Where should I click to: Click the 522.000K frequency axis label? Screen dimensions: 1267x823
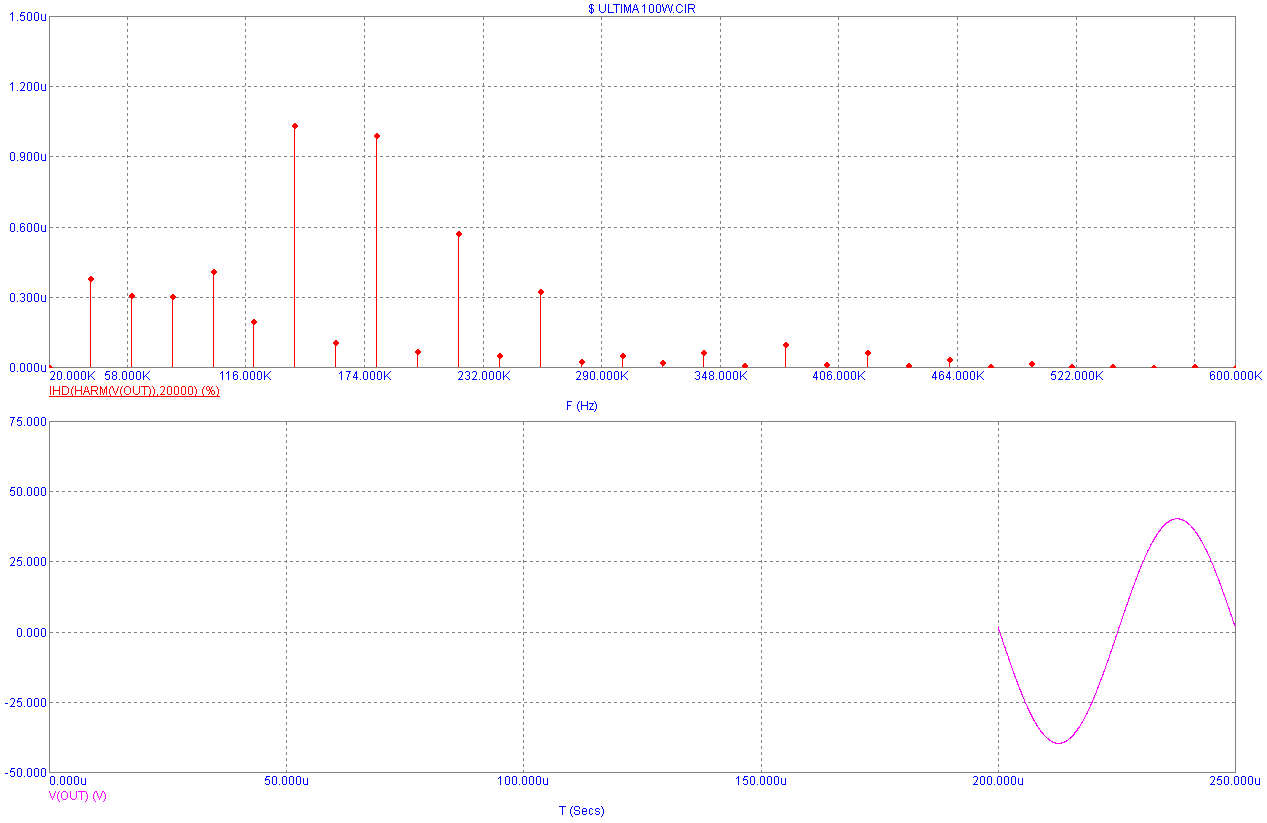click(1076, 376)
